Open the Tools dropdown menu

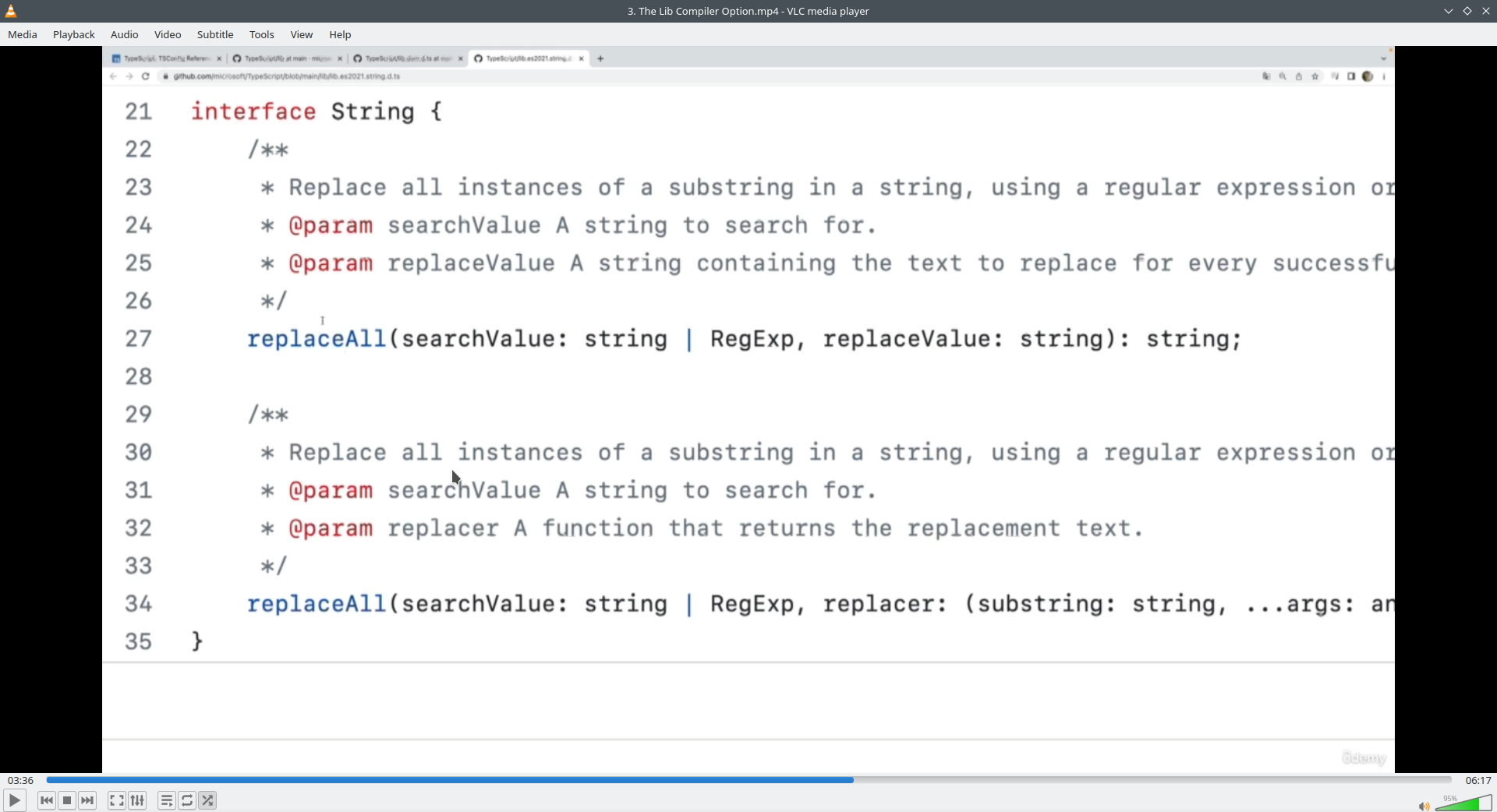pyautogui.click(x=261, y=34)
